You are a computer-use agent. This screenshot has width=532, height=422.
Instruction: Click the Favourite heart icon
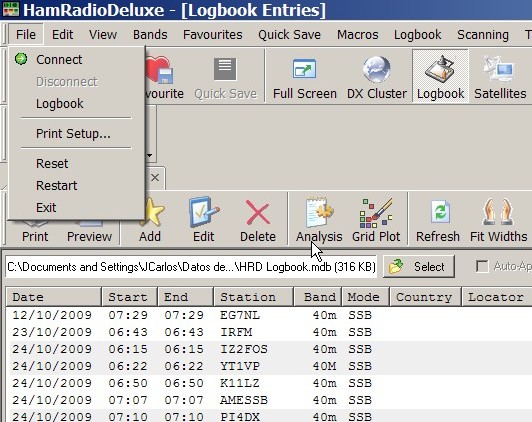(159, 70)
